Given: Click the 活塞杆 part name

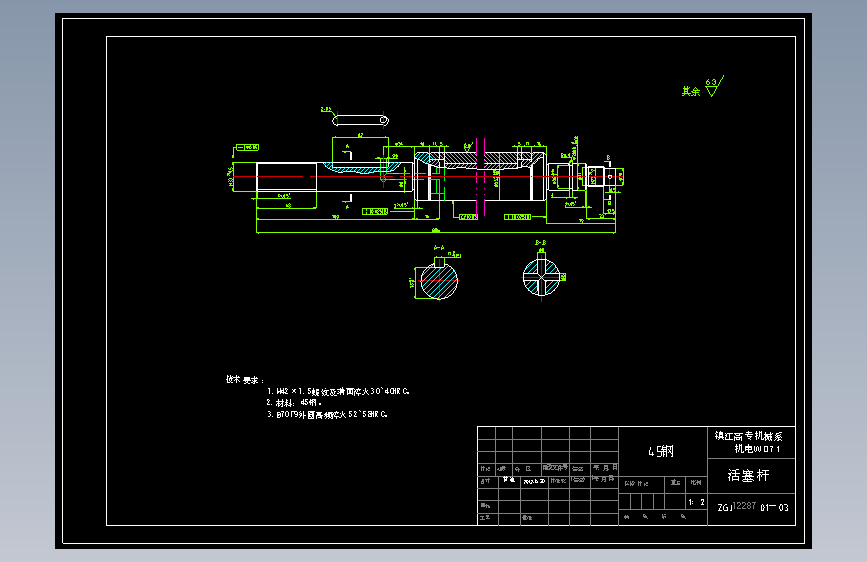Looking at the screenshot, I should tap(748, 475).
